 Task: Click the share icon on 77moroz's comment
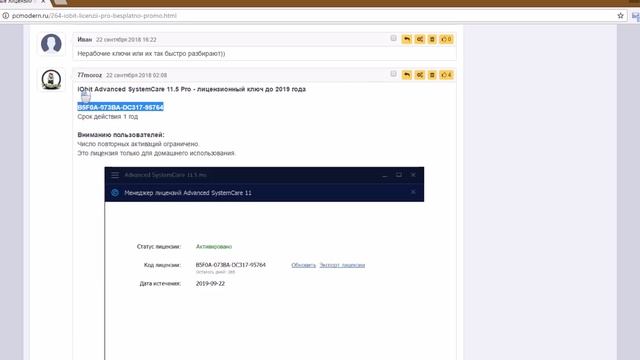tap(420, 75)
